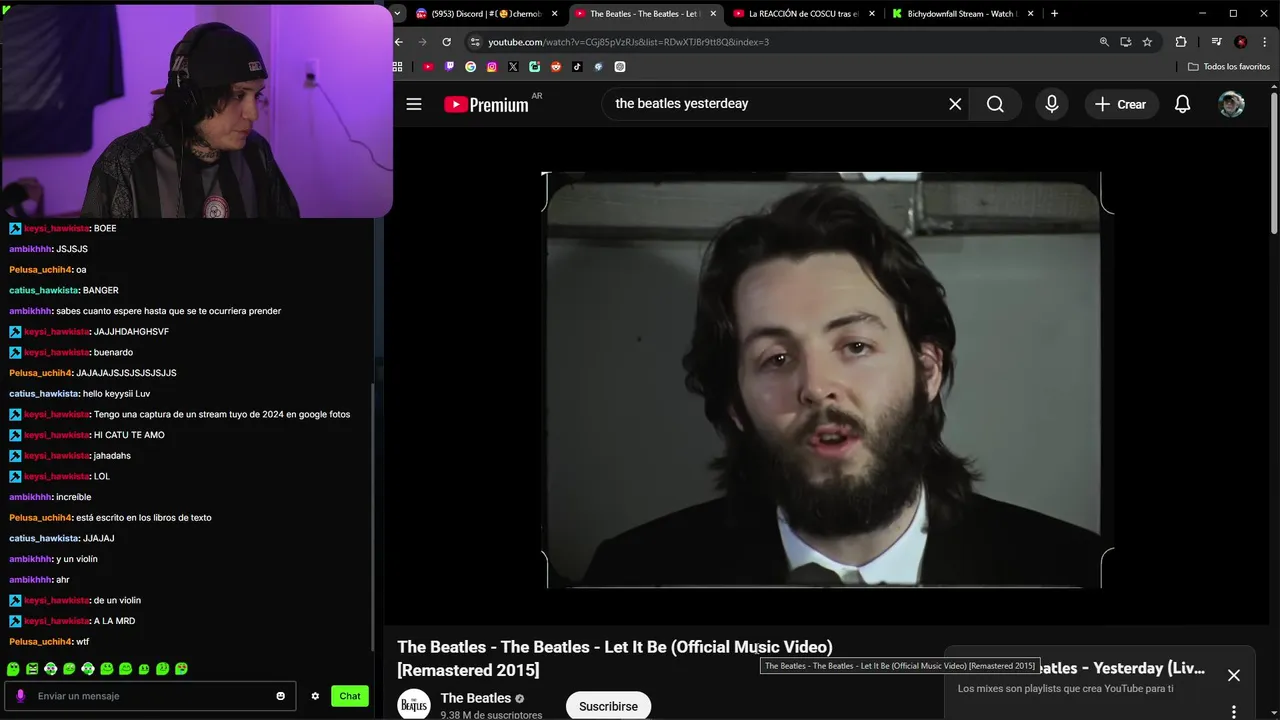Open the Reddit bookmark shortcut
Viewport: 1280px width, 720px height.
tap(556, 67)
